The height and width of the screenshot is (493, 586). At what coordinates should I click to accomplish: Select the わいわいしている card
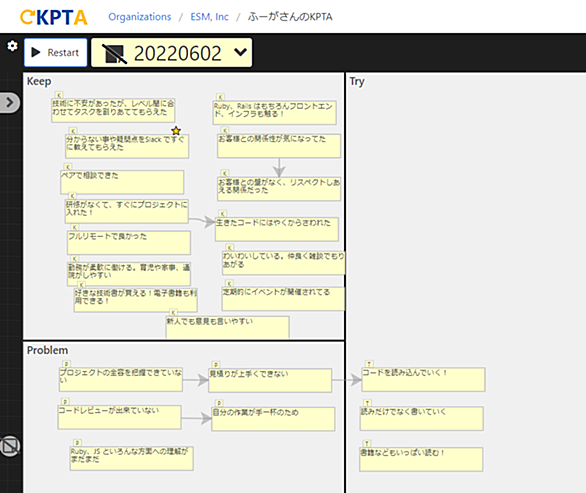click(x=284, y=263)
